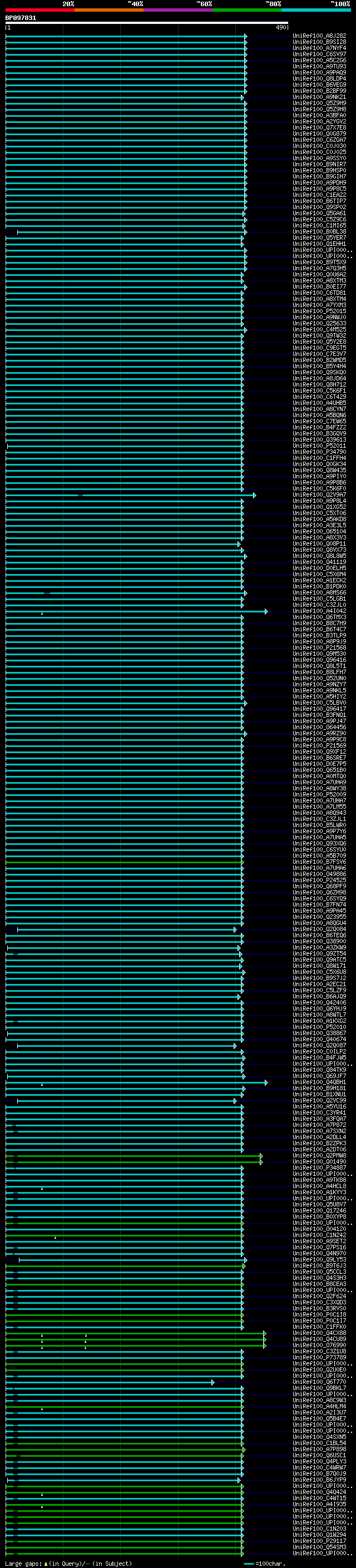Click the purple ~60% identity legend segment
The height and width of the screenshot is (1568, 356).
click(x=177, y=10)
